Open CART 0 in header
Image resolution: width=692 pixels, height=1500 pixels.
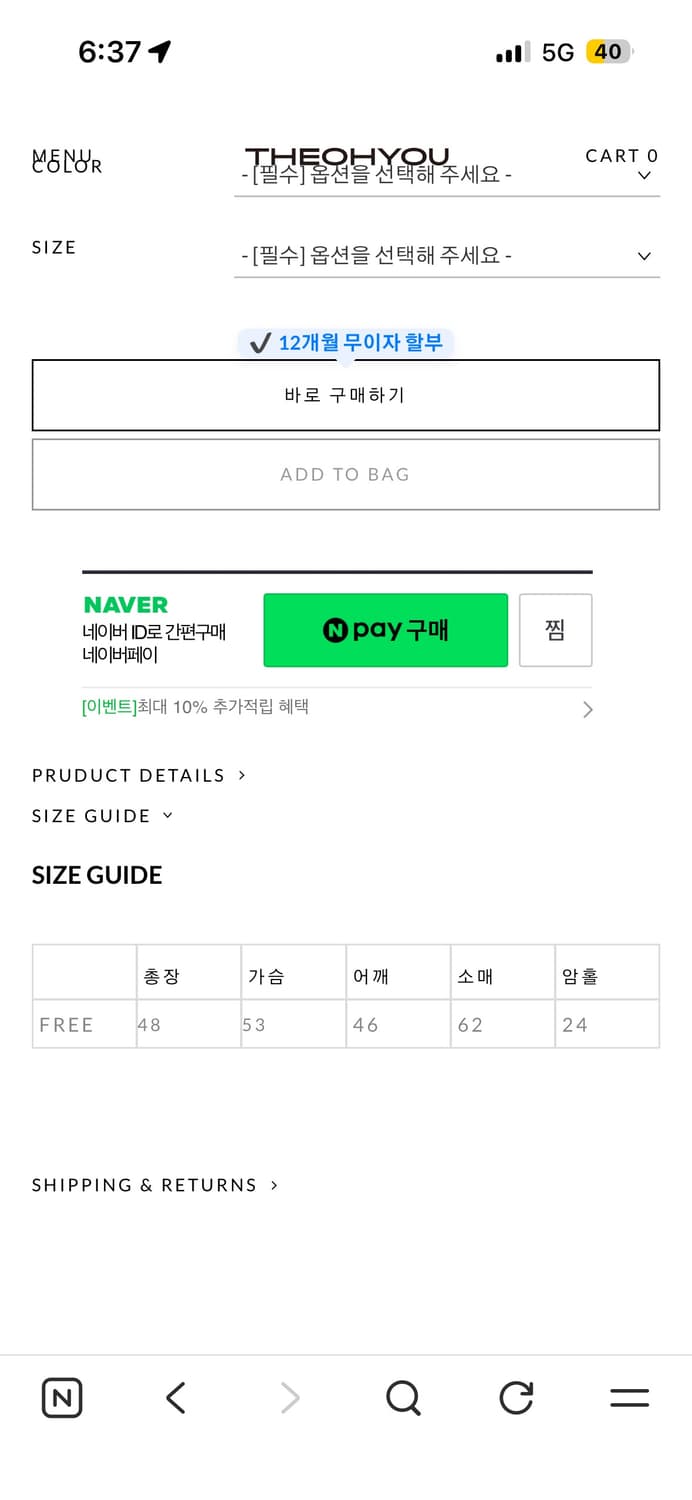(x=621, y=155)
